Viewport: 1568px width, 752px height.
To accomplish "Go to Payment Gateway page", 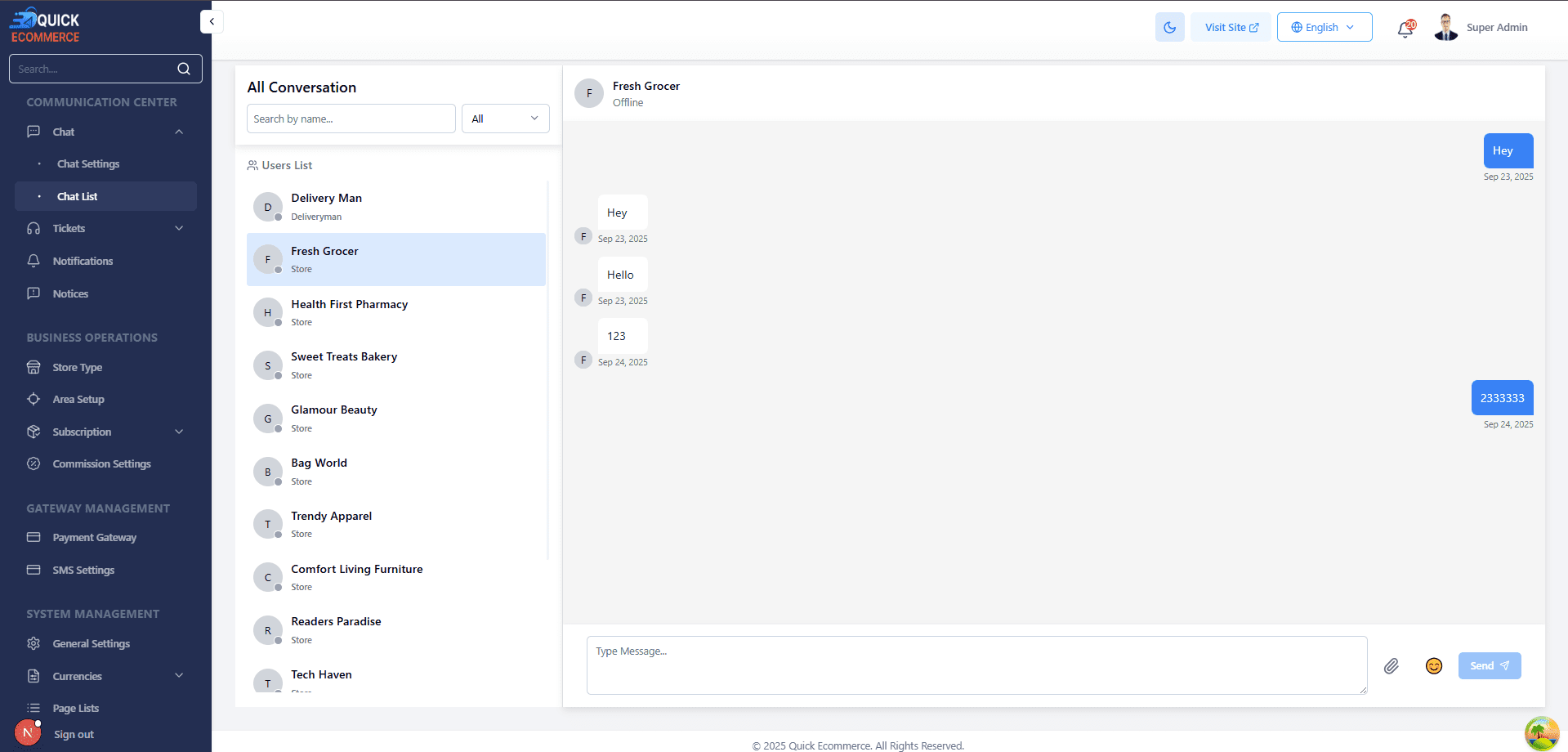I will pos(94,538).
